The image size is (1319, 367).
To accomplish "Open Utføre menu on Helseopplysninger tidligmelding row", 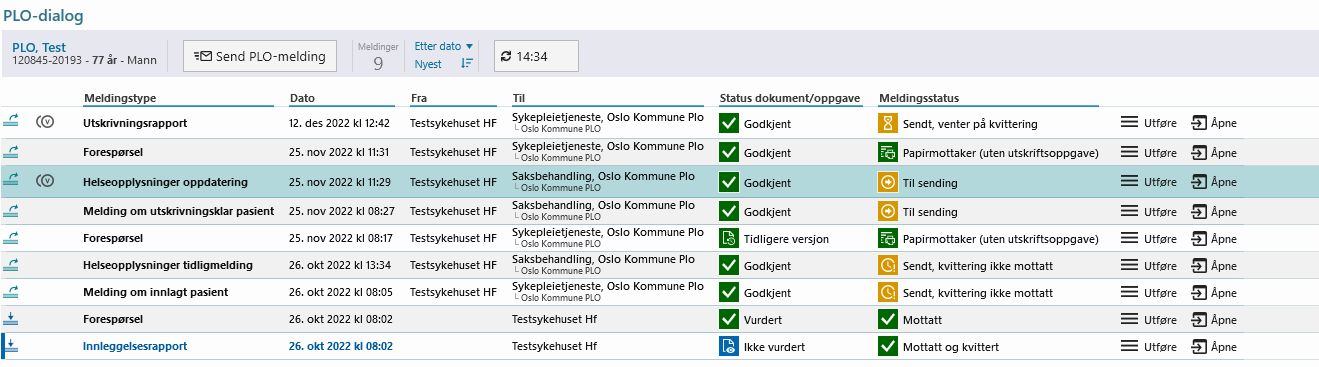I will click(1148, 265).
